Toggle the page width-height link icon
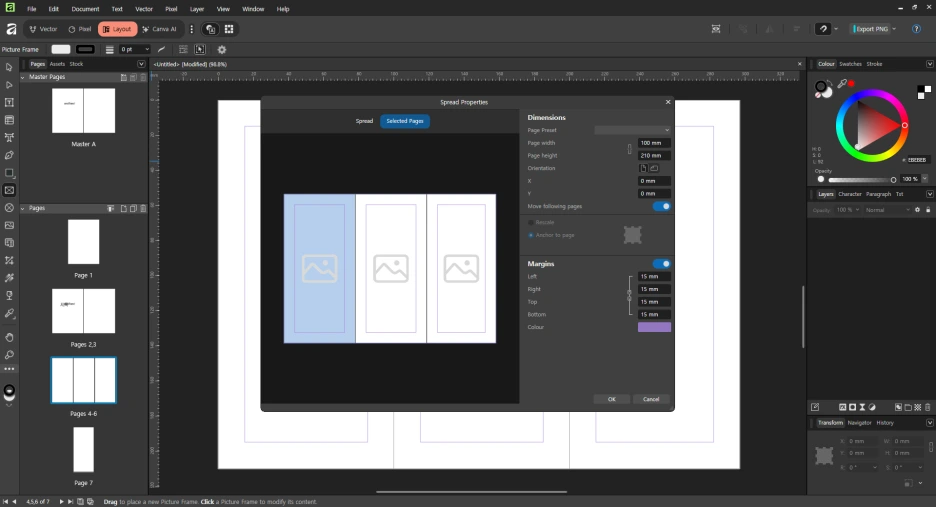The image size is (936, 507). click(629, 149)
